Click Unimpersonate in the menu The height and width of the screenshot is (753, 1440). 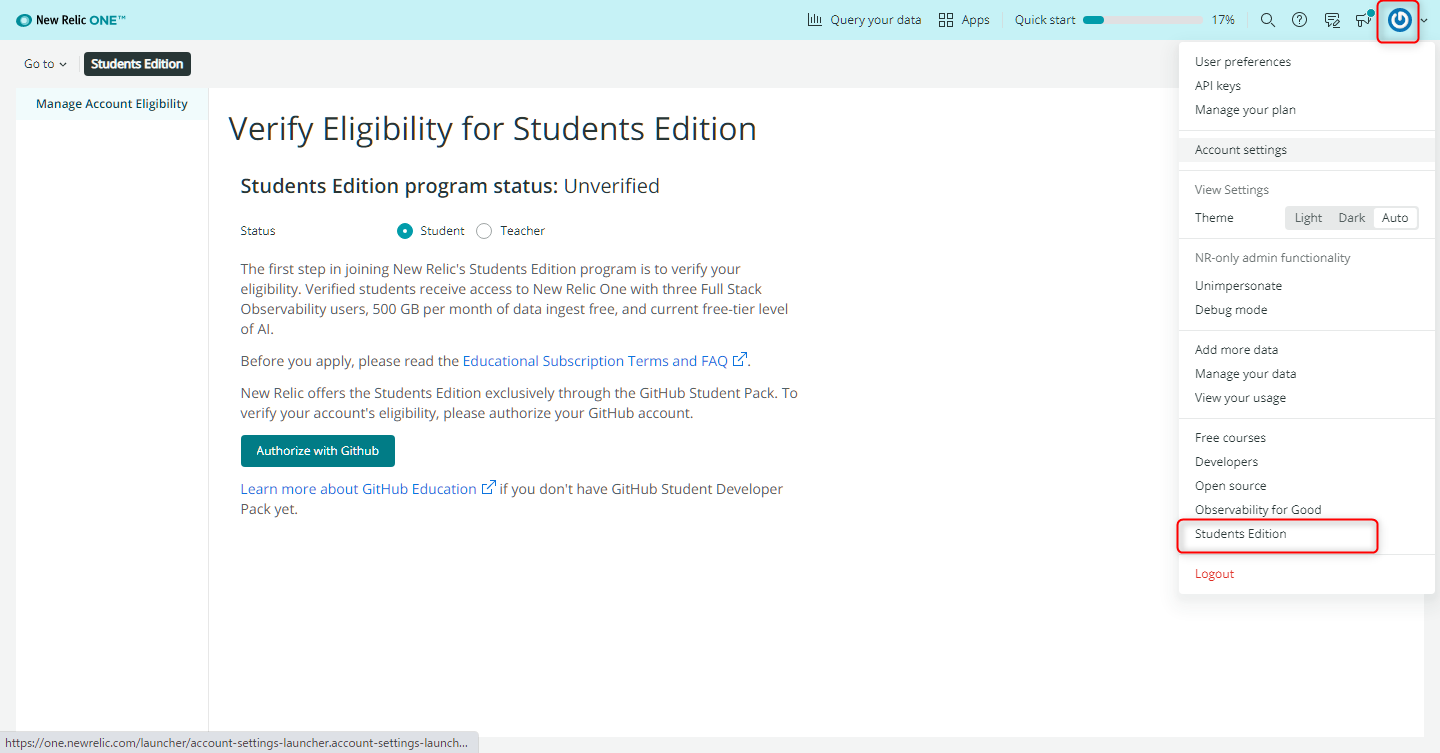click(x=1238, y=286)
